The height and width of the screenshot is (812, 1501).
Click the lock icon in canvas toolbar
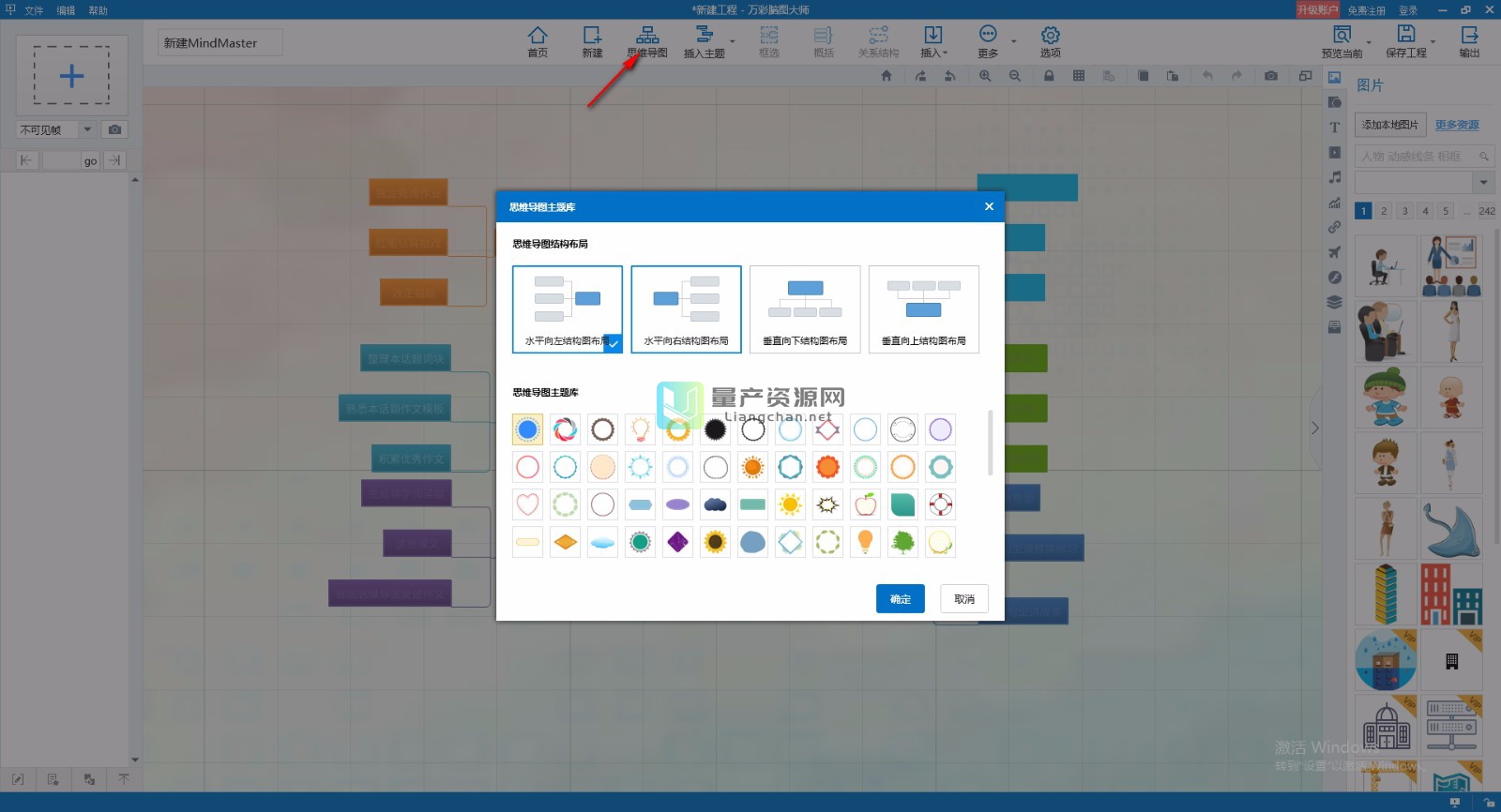point(1049,76)
